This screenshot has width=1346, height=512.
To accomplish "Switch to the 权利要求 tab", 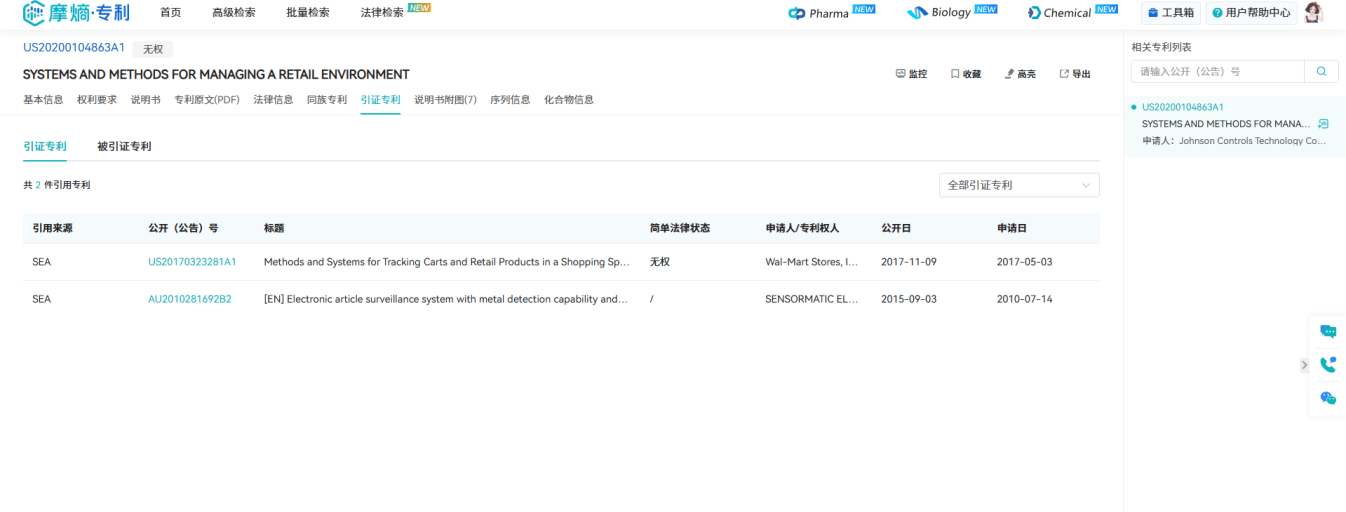I will pyautogui.click(x=97, y=100).
